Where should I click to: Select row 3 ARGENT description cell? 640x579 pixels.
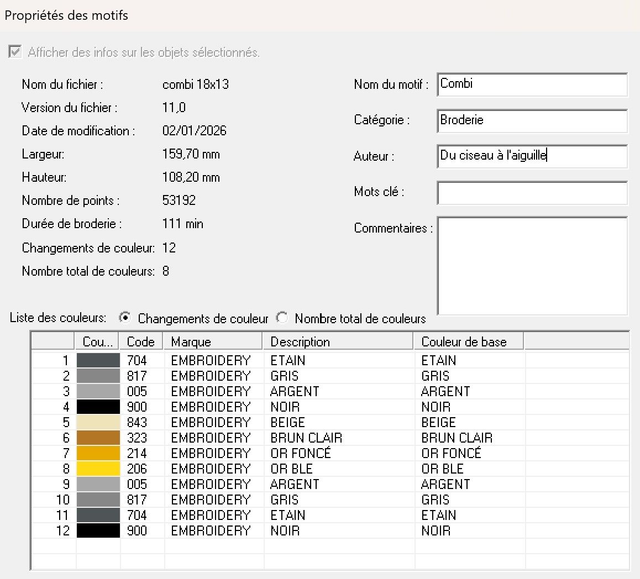(x=338, y=391)
